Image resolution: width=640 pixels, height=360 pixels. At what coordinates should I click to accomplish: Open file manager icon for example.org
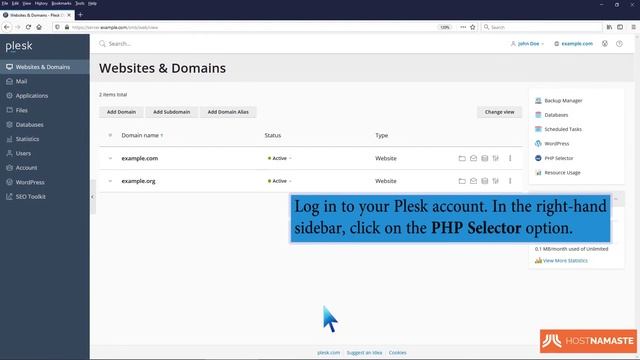click(462, 181)
